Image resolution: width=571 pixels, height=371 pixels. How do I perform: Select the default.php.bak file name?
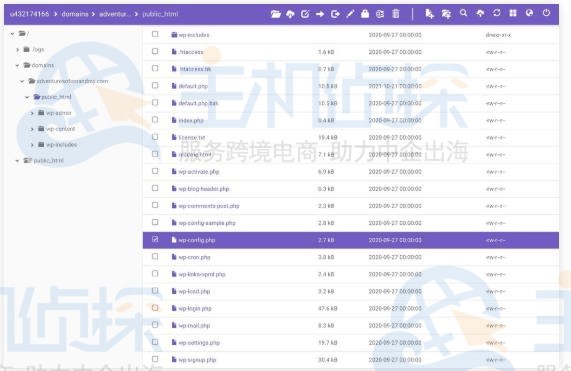(198, 103)
